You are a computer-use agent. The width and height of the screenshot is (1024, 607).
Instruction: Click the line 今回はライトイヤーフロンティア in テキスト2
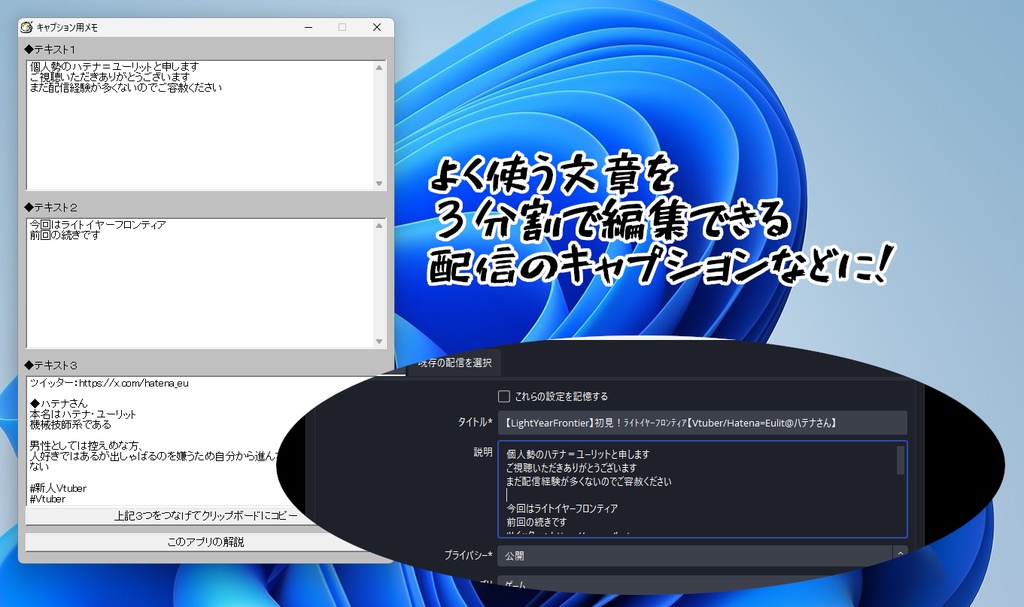coord(98,225)
